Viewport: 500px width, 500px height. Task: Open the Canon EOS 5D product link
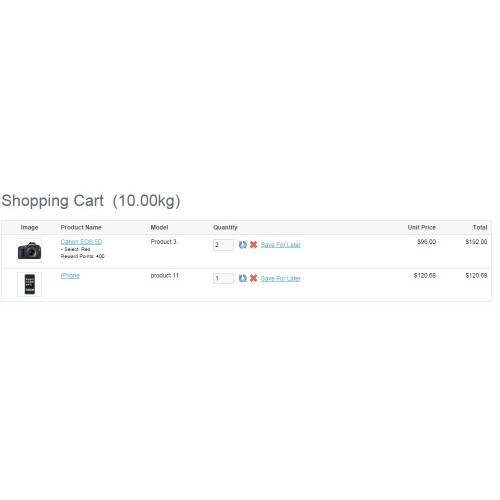pos(81,242)
